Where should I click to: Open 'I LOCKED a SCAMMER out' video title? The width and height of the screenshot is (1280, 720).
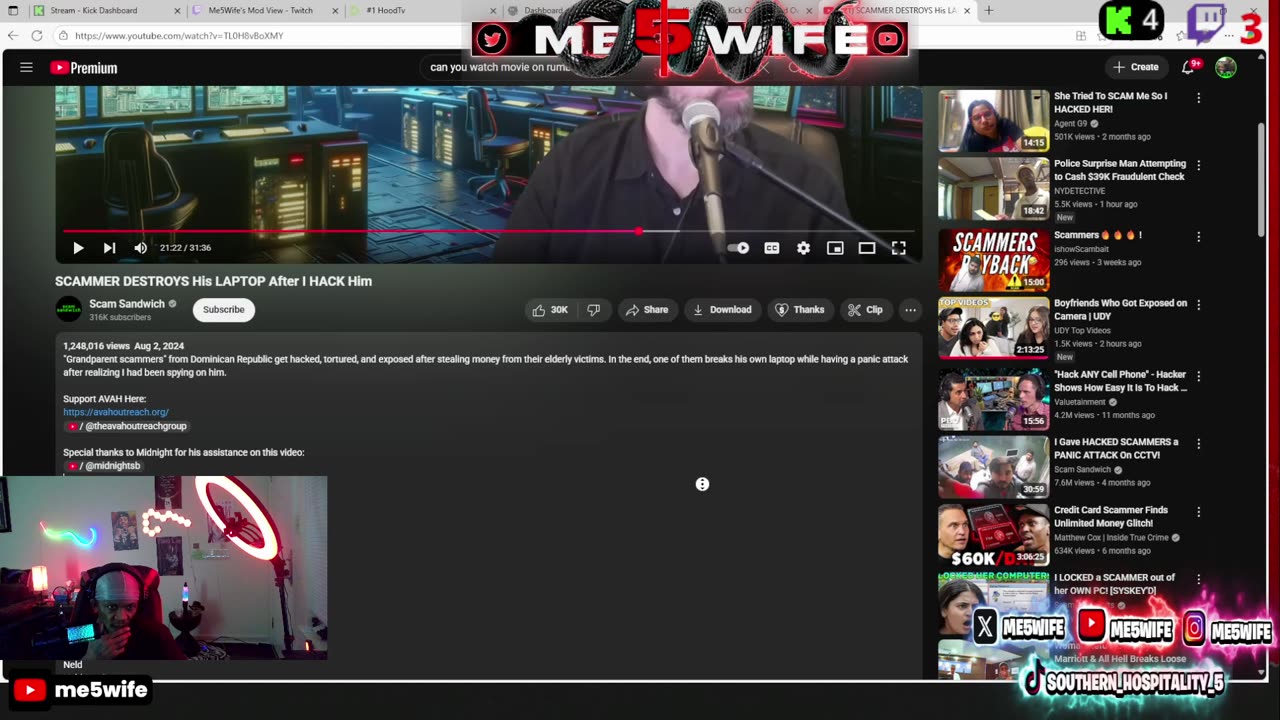(1114, 584)
